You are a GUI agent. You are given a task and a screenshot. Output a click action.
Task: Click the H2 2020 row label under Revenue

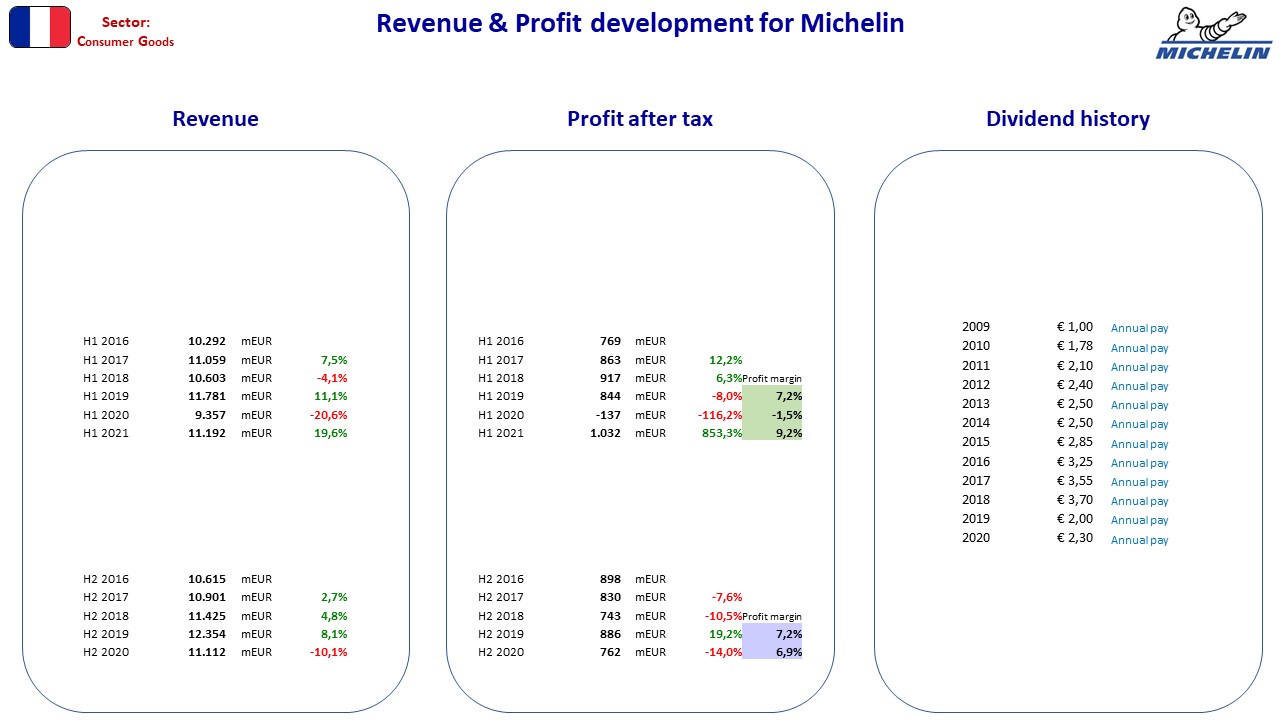(106, 652)
